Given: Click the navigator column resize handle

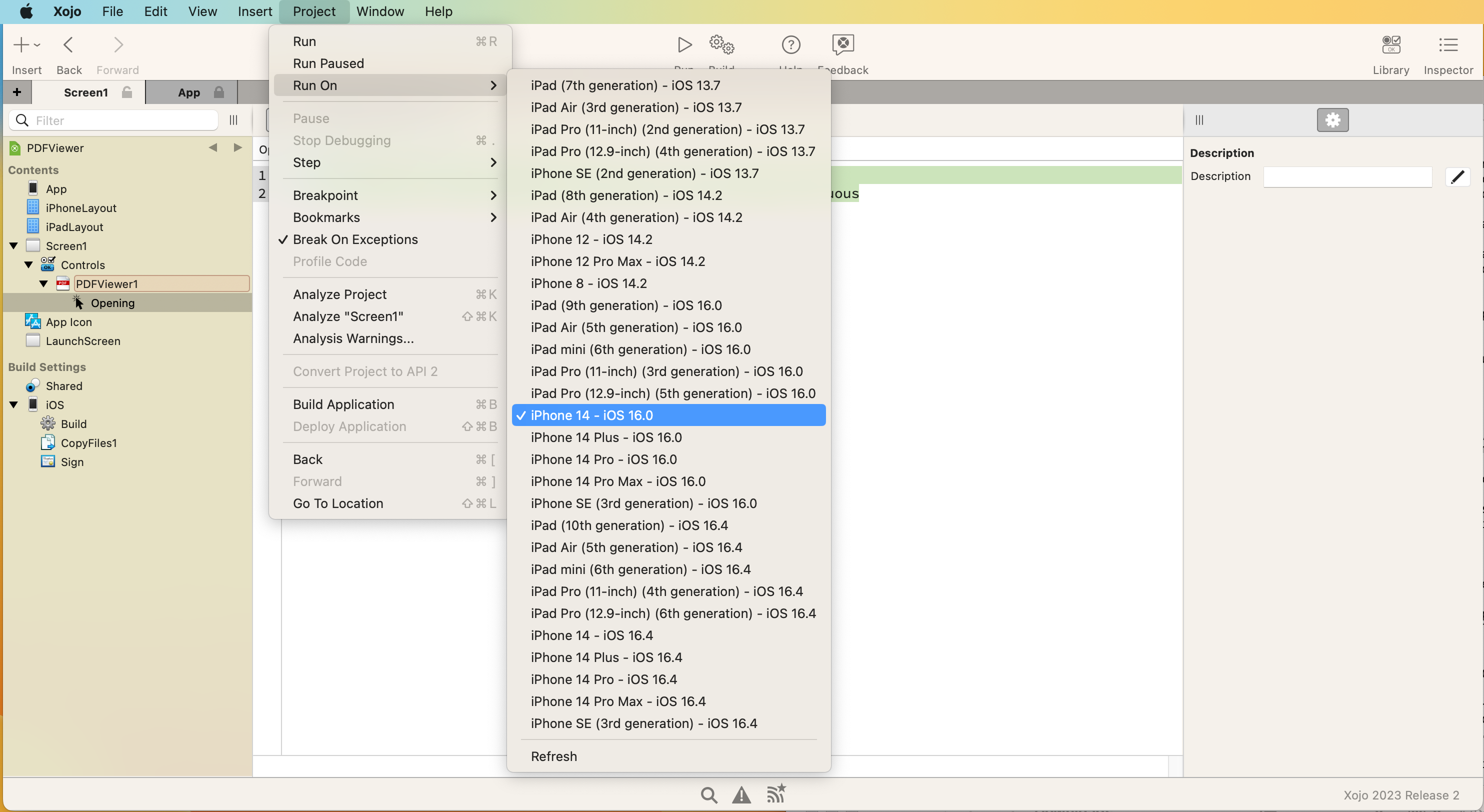Looking at the screenshot, I should [x=233, y=120].
